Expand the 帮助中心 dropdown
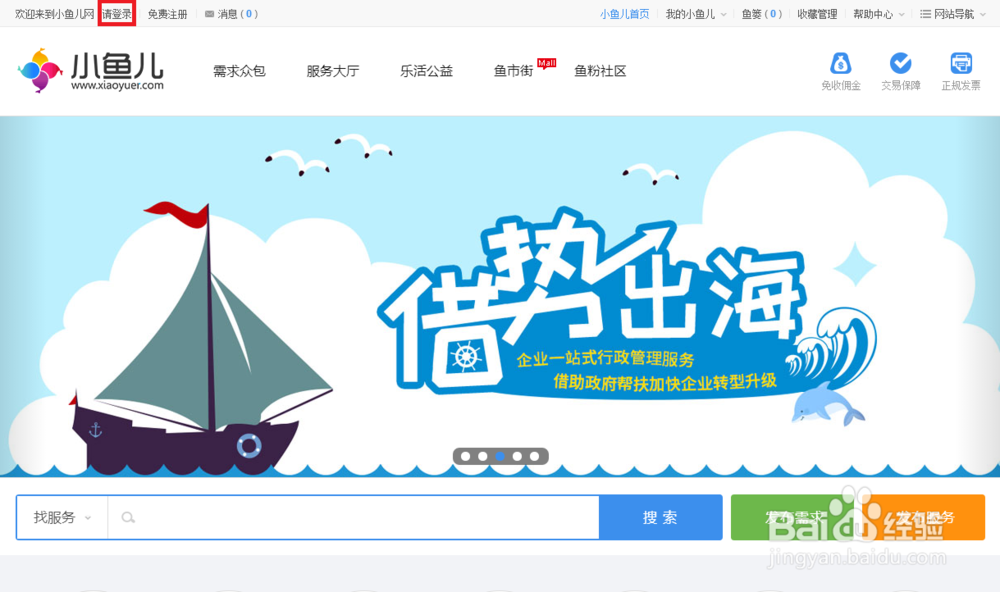The width and height of the screenshot is (1000, 592). [x=879, y=14]
